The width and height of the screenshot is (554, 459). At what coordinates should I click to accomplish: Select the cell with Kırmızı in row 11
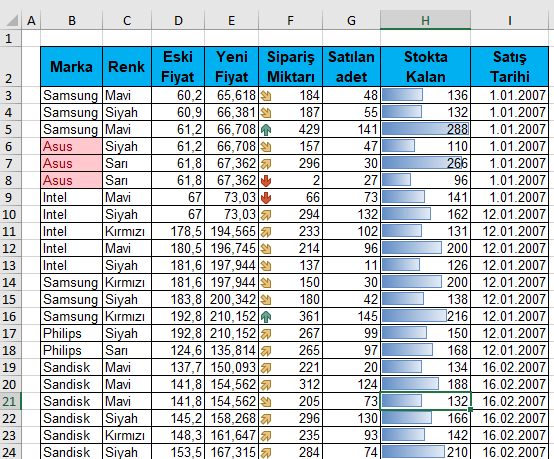pos(127,231)
